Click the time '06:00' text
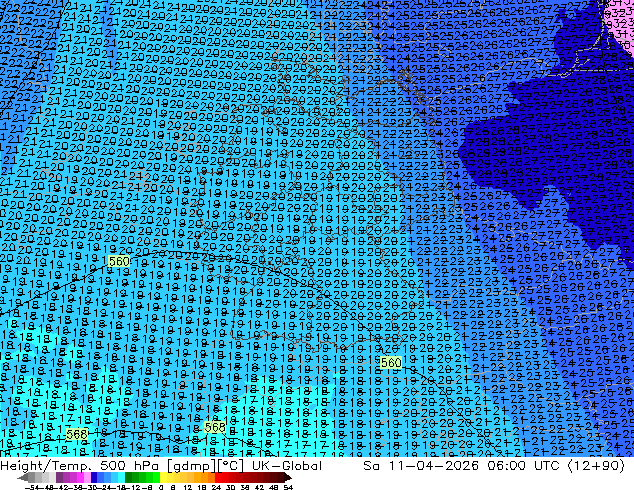This screenshot has height=490, width=634. pyautogui.click(x=507, y=466)
